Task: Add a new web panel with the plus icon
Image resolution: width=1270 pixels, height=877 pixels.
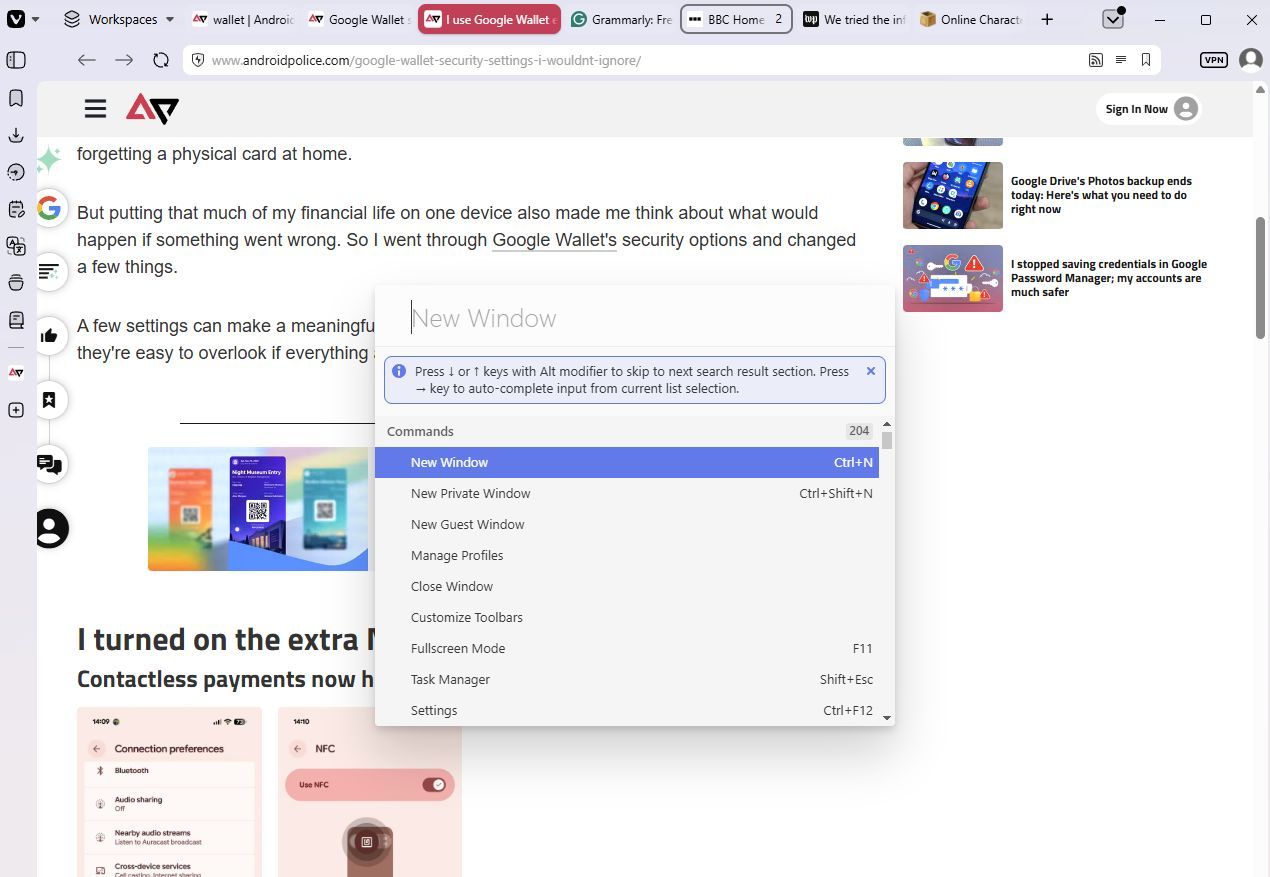Action: tap(16, 410)
